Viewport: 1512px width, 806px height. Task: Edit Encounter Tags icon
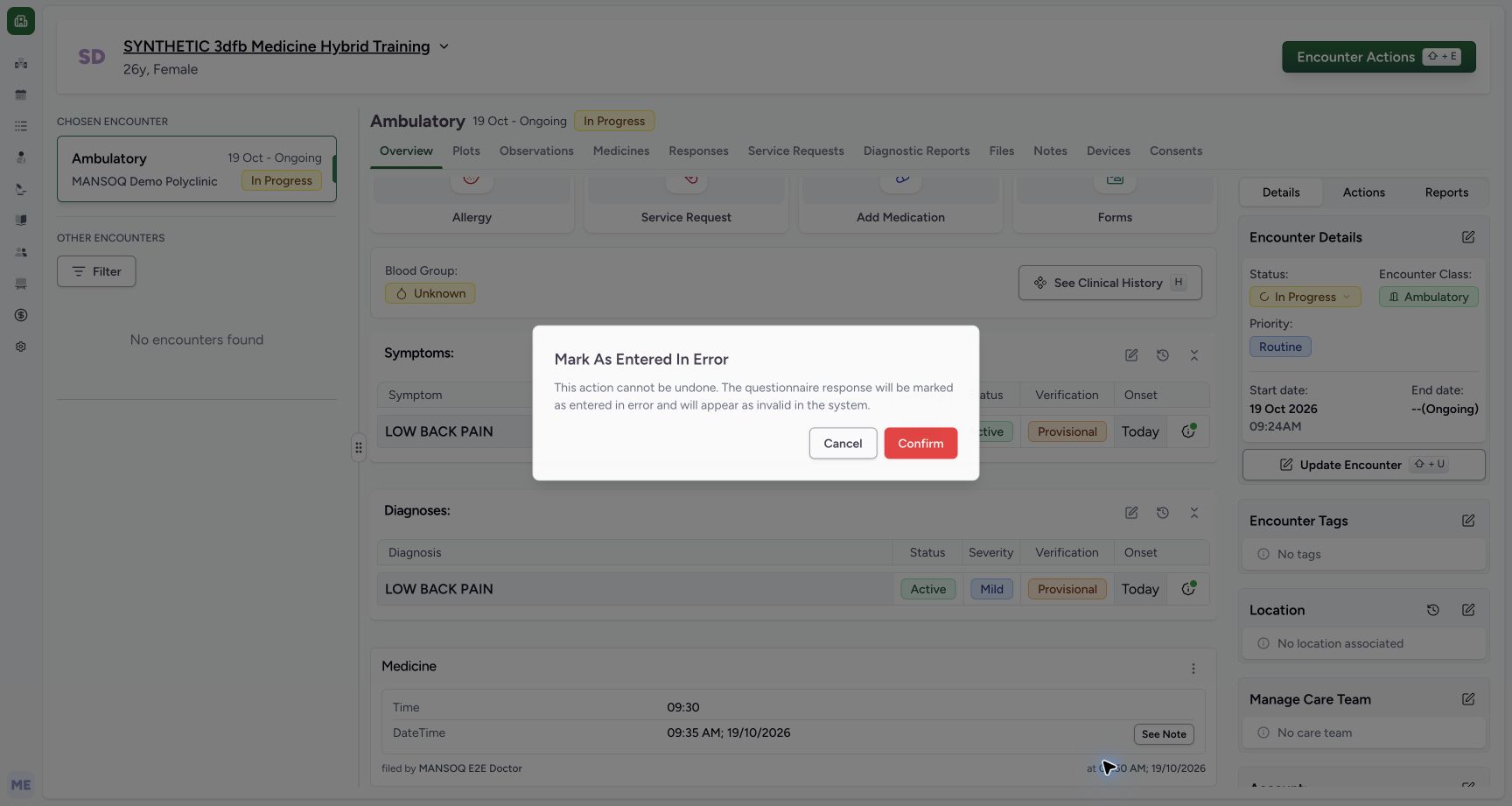click(x=1468, y=521)
